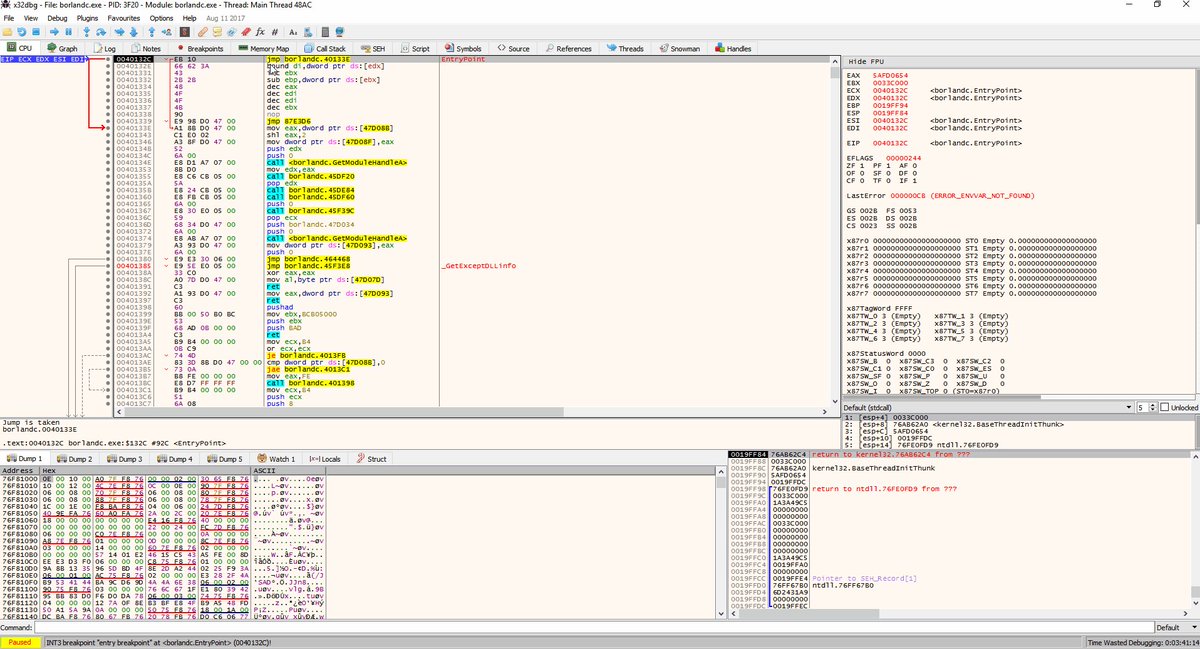Click the Bookmarks toolbar icon

(x=245, y=32)
